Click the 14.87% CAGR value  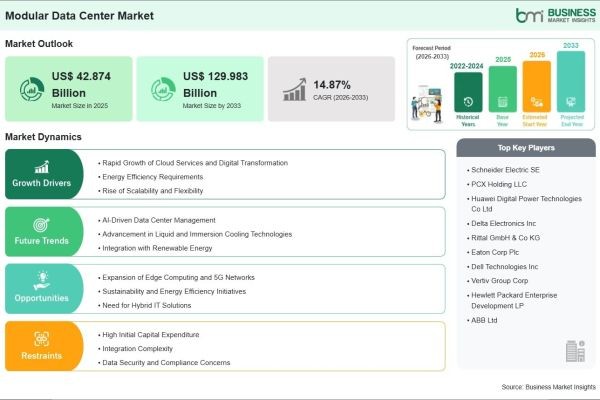(332, 85)
